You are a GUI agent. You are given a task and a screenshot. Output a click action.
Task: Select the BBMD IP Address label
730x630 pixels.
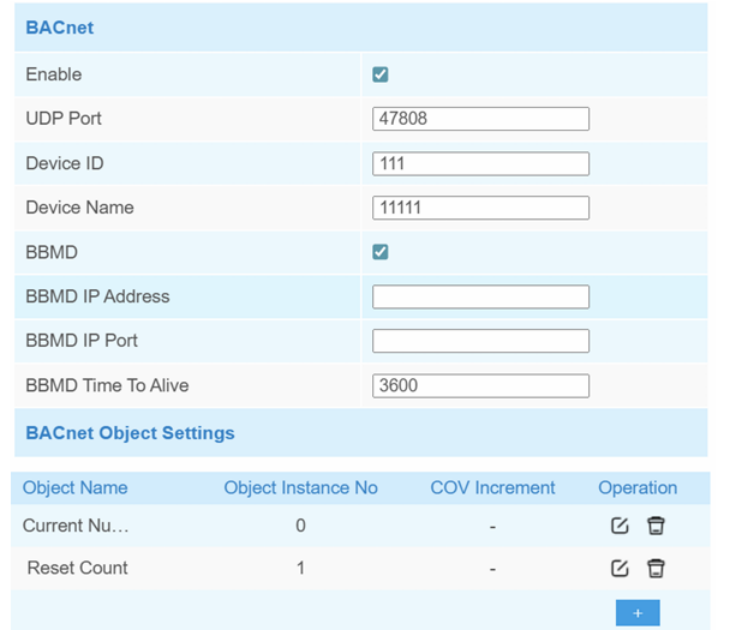click(x=97, y=297)
